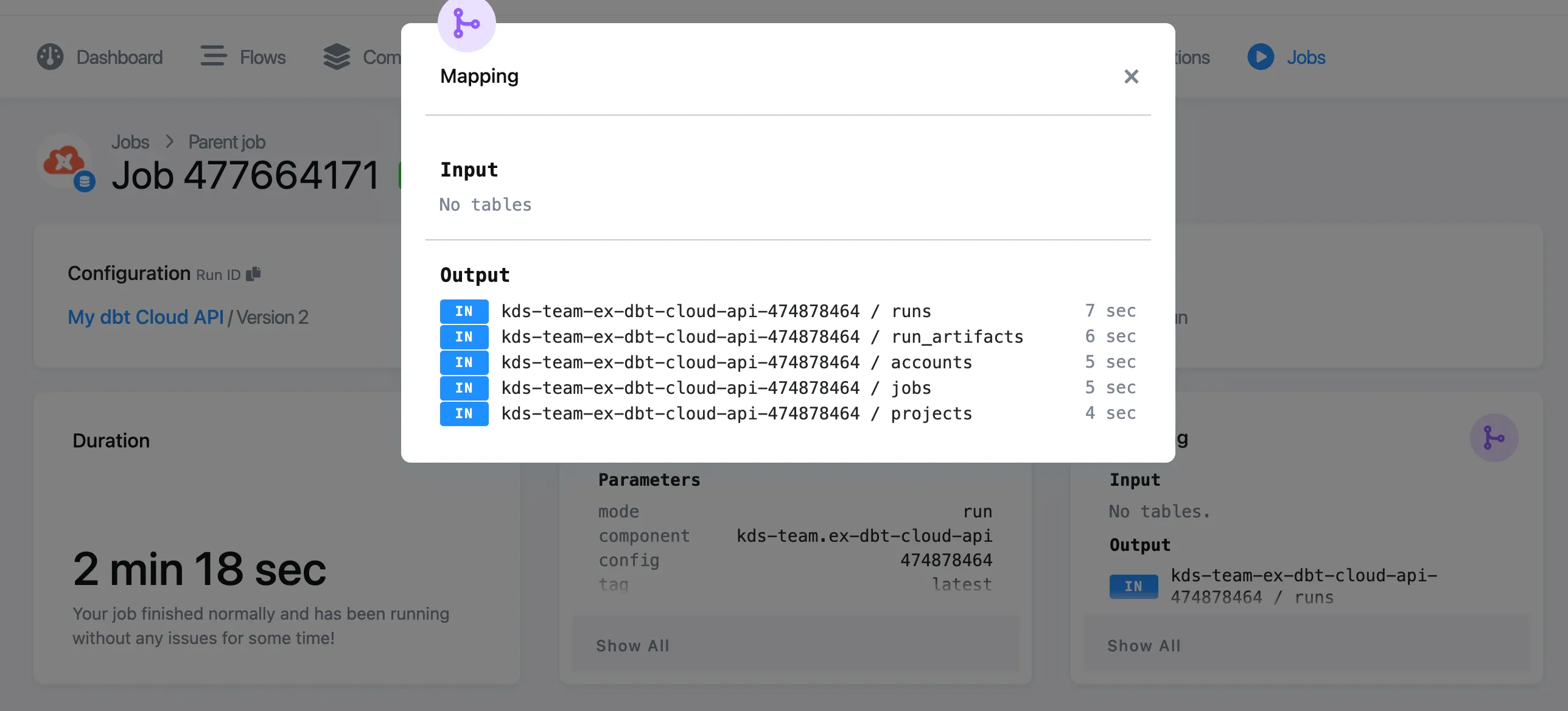
Task: Go to the Flows navigation tab
Action: [262, 57]
